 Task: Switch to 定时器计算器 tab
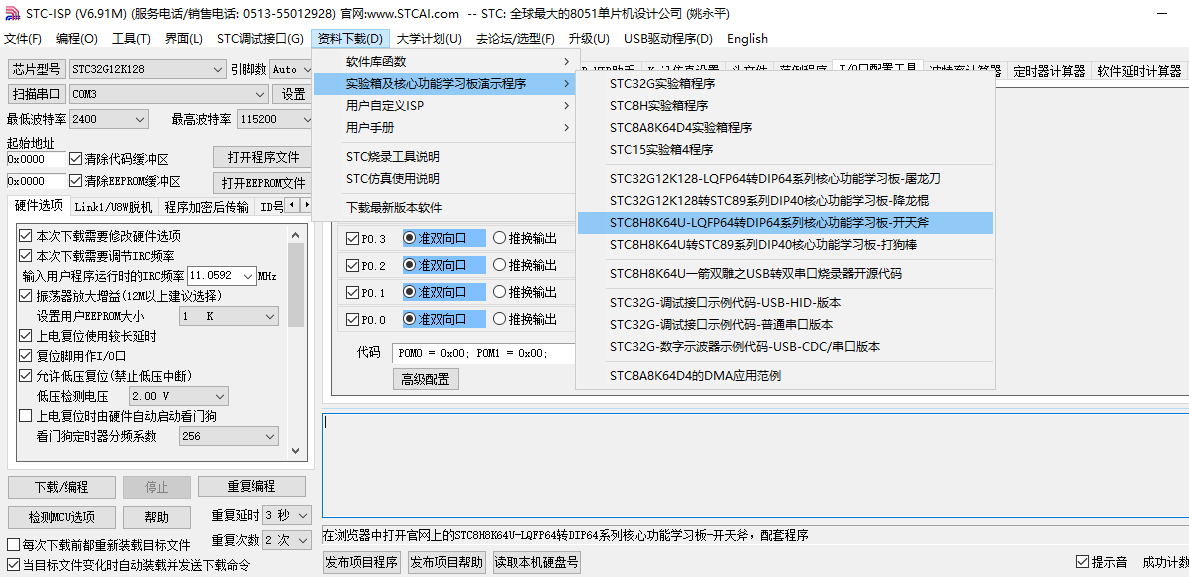(x=1049, y=71)
